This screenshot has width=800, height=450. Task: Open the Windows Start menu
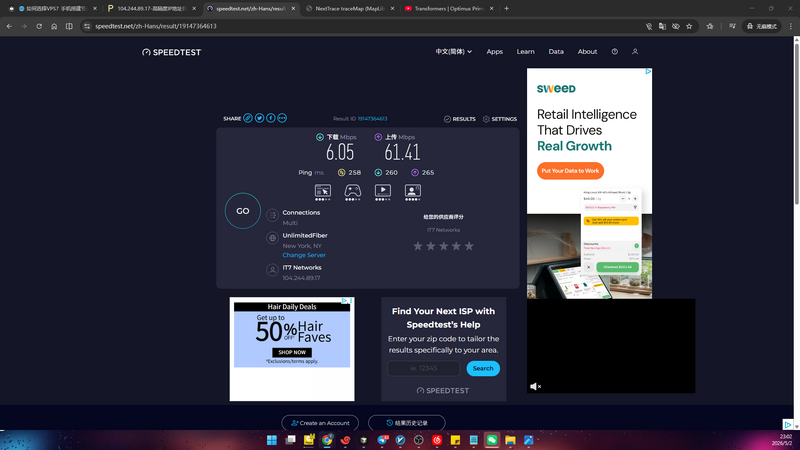[x=272, y=440]
